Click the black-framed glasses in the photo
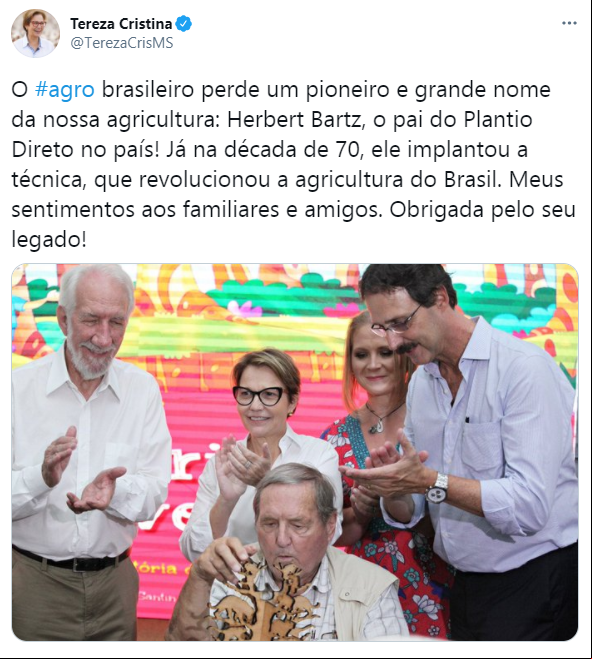 pos(259,395)
